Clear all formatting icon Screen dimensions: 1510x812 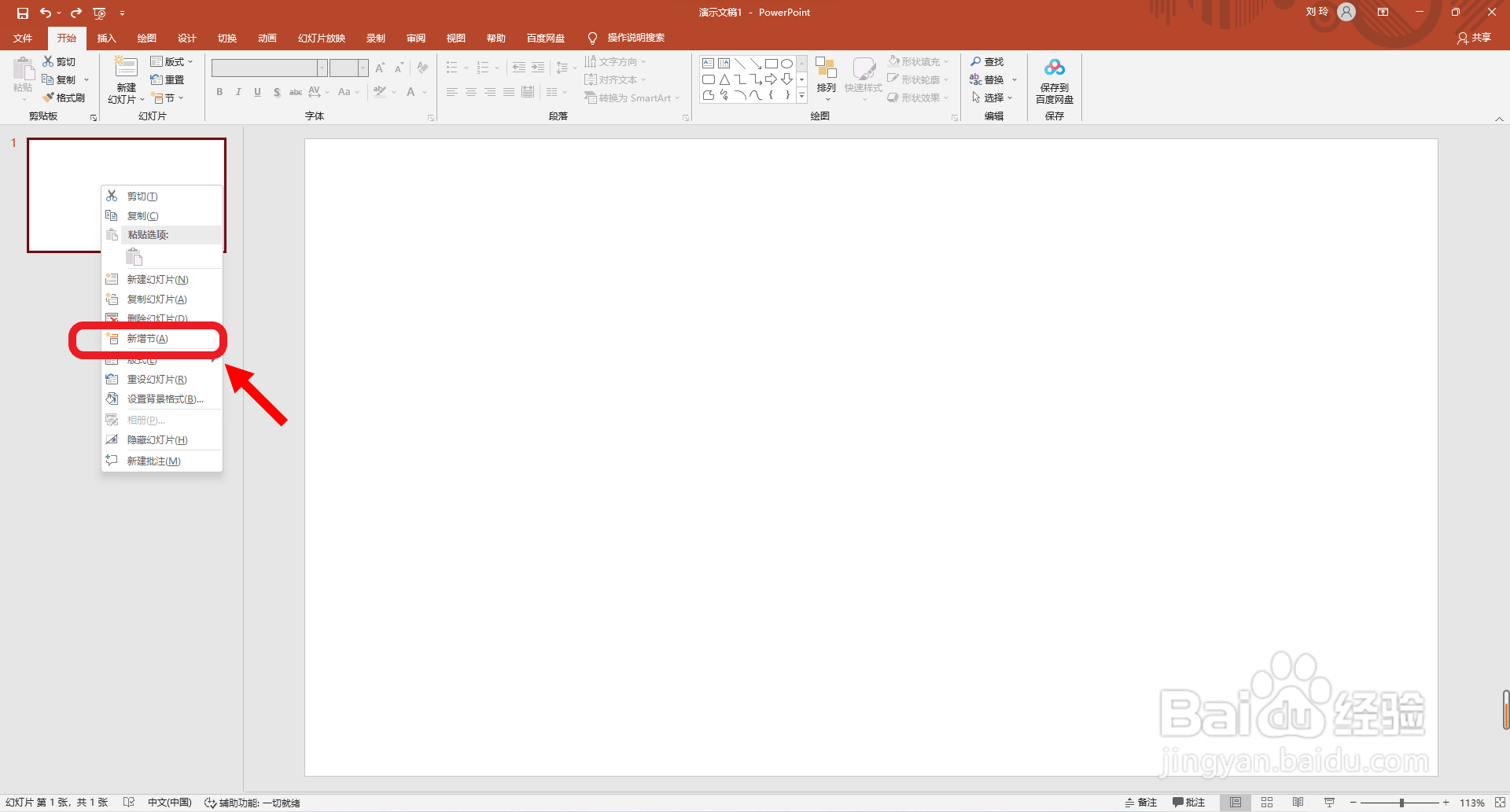pyautogui.click(x=422, y=68)
